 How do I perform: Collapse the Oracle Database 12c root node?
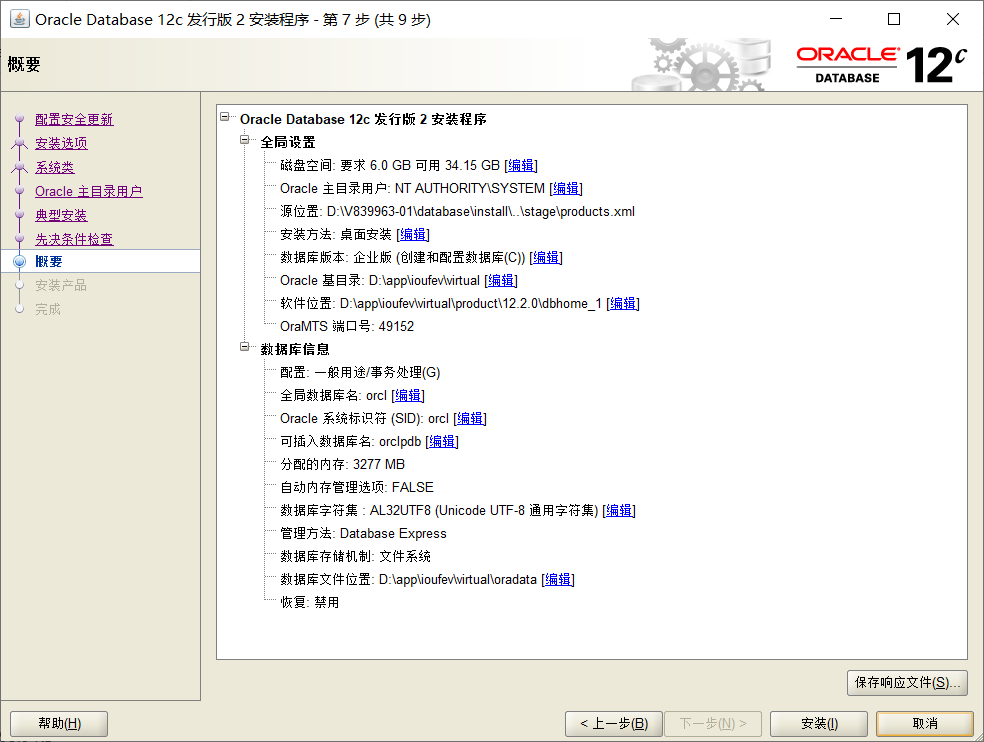[225, 117]
